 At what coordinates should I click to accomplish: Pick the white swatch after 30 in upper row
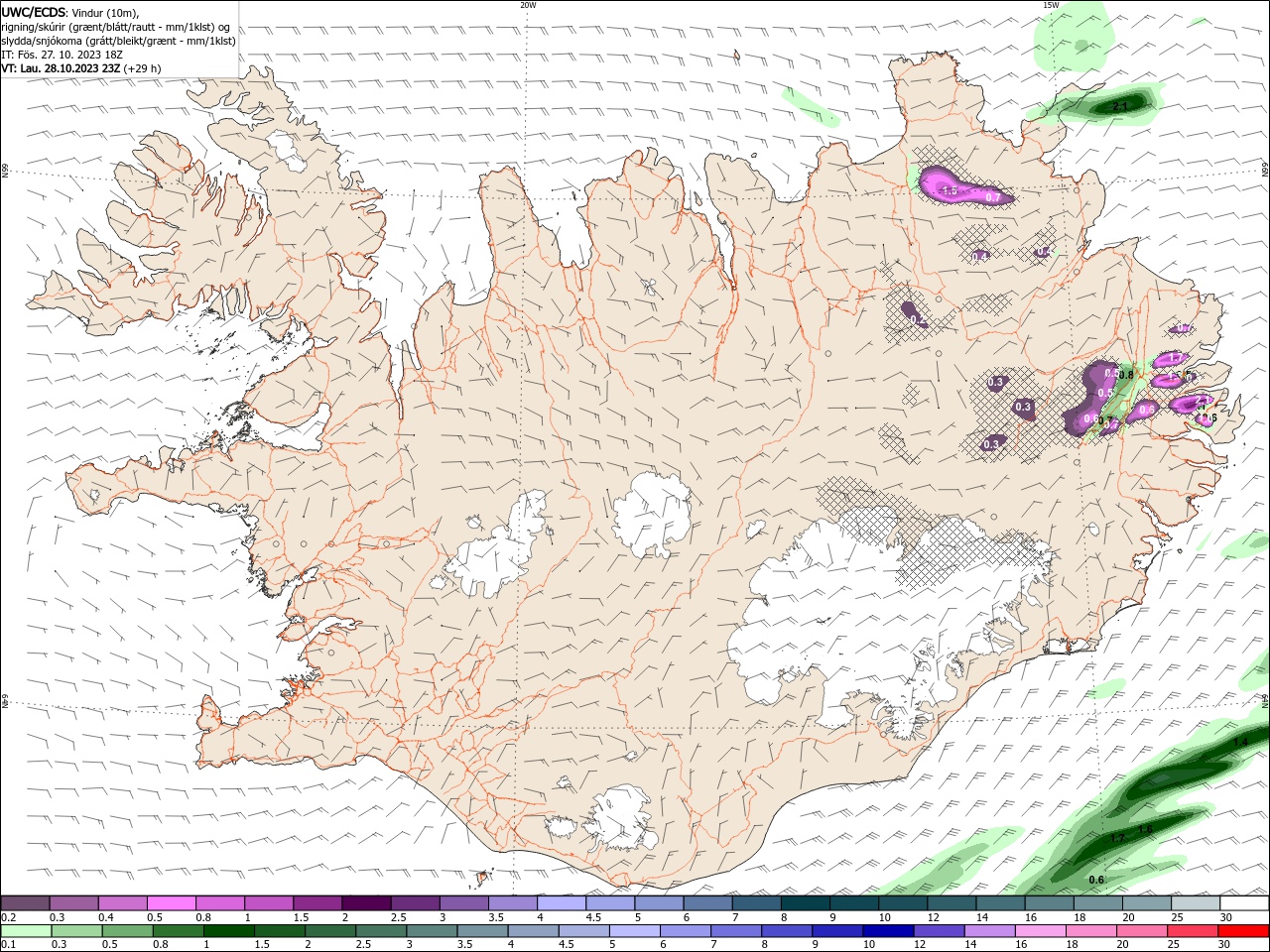coord(1244,903)
